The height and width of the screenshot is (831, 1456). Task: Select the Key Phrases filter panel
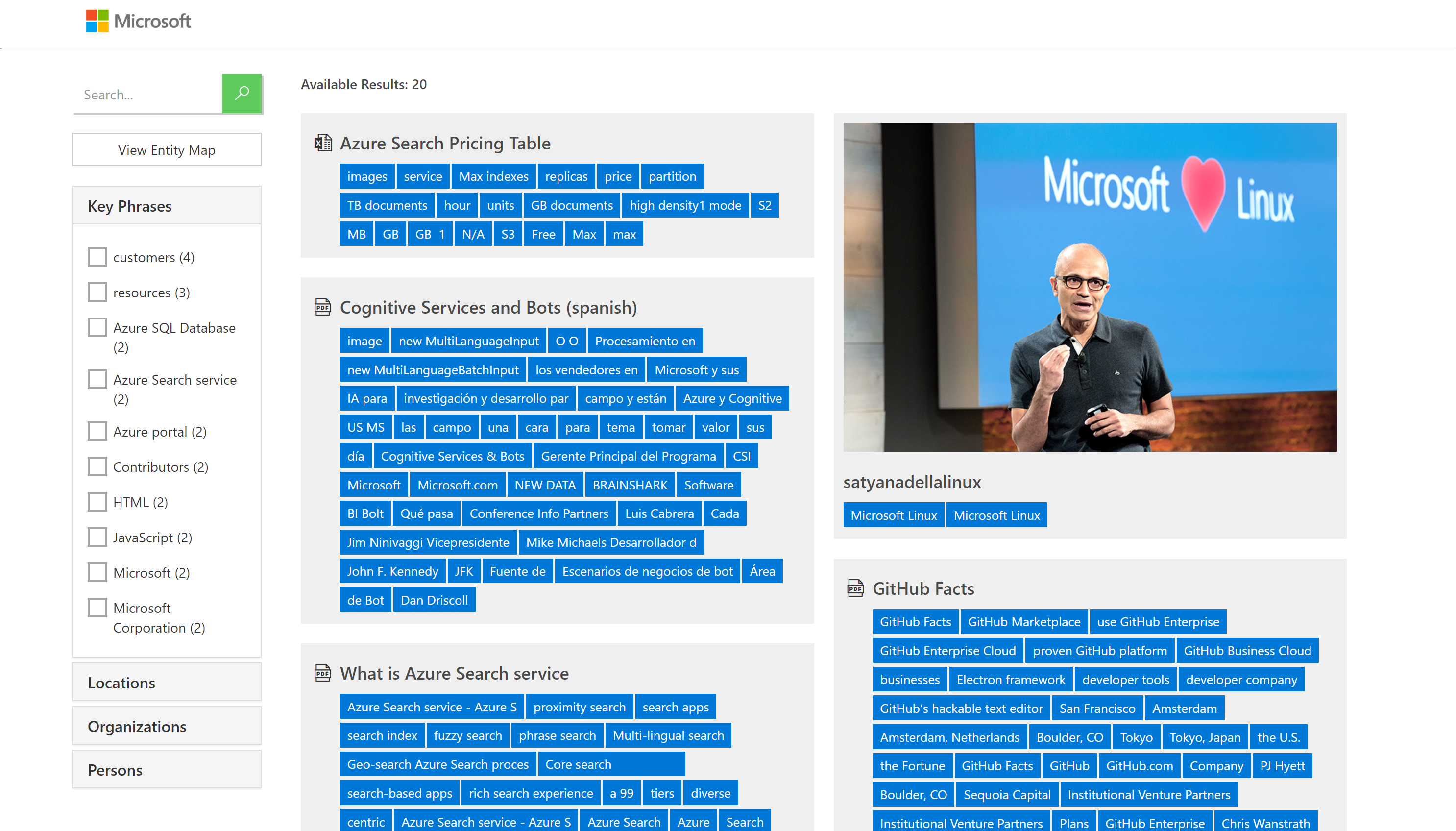pyautogui.click(x=167, y=206)
